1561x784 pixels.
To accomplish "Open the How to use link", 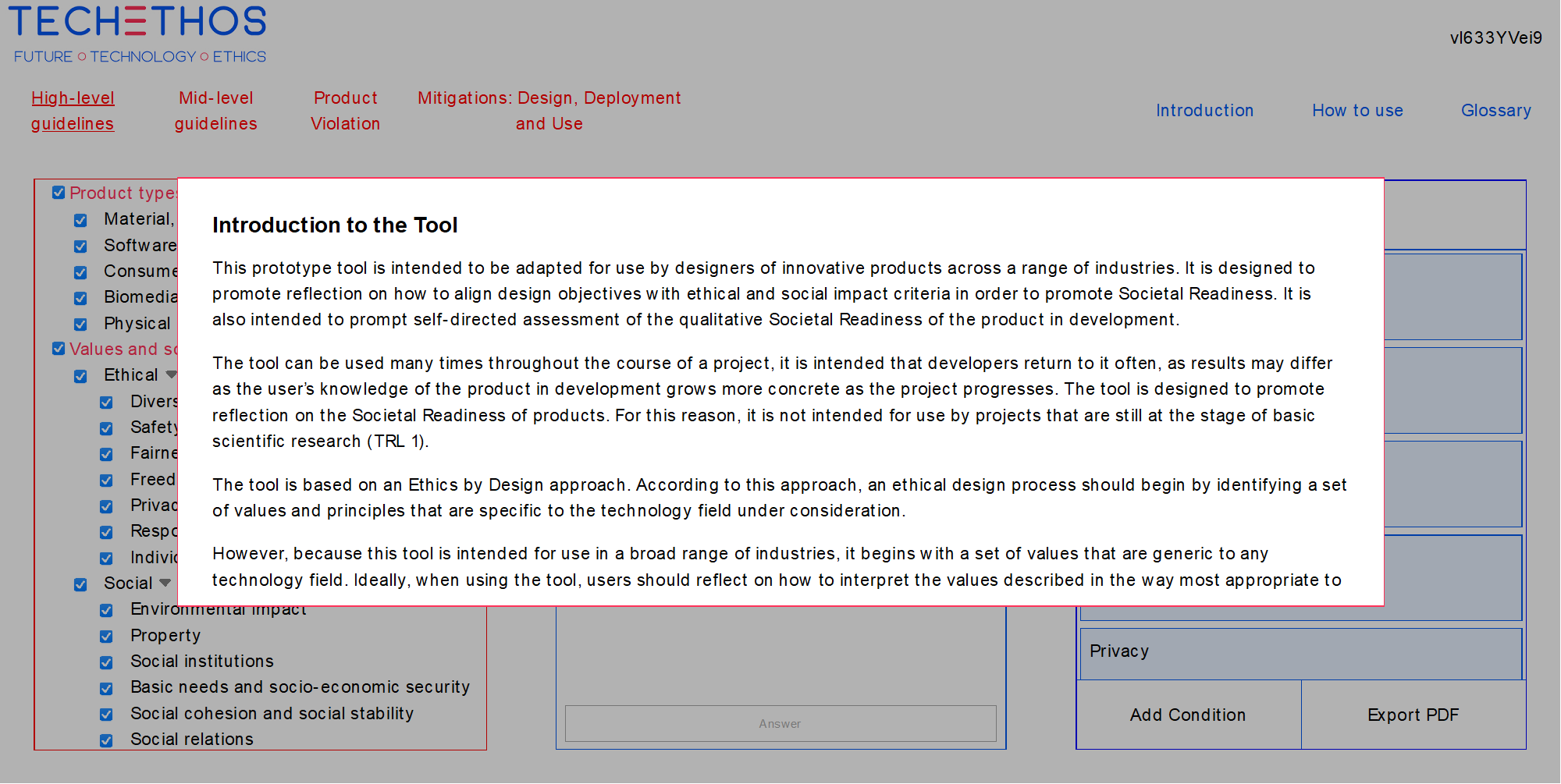I will pos(1357,111).
